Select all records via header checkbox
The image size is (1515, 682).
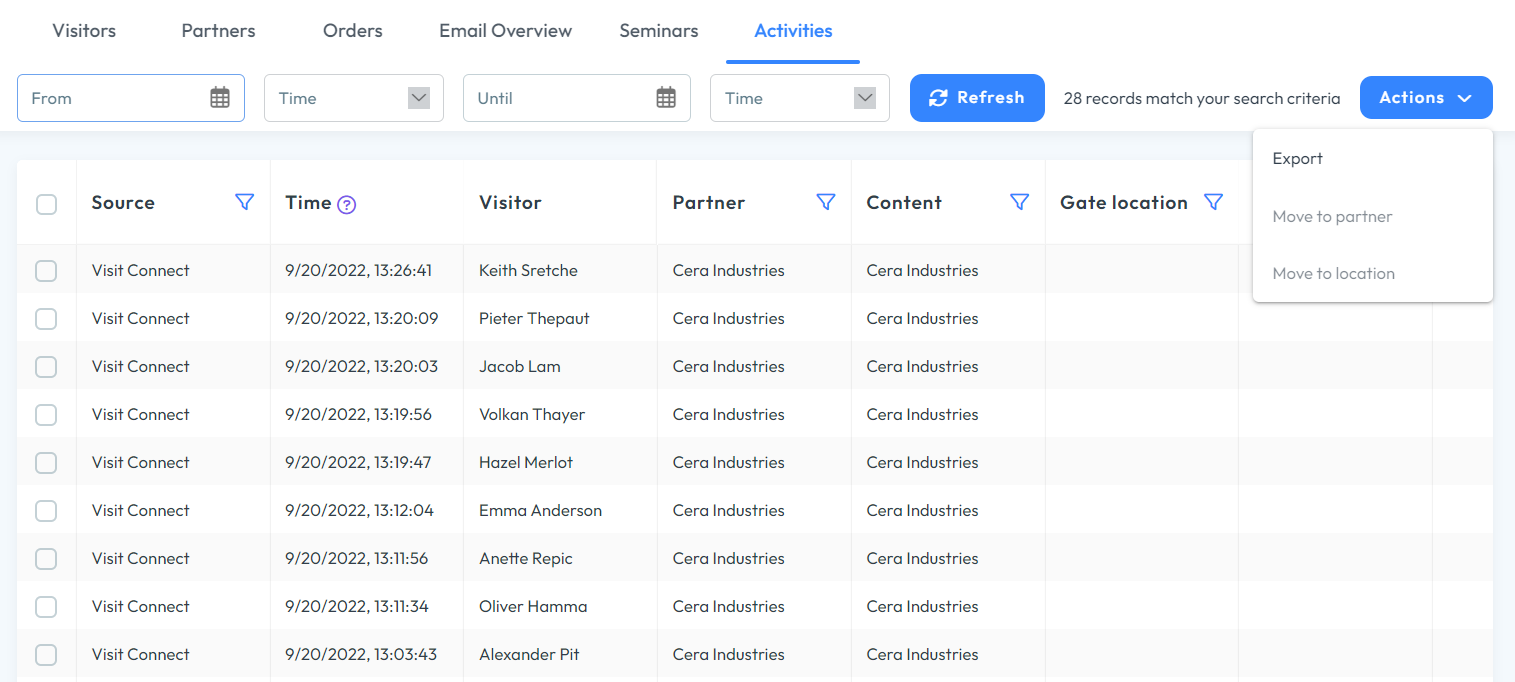click(x=46, y=203)
